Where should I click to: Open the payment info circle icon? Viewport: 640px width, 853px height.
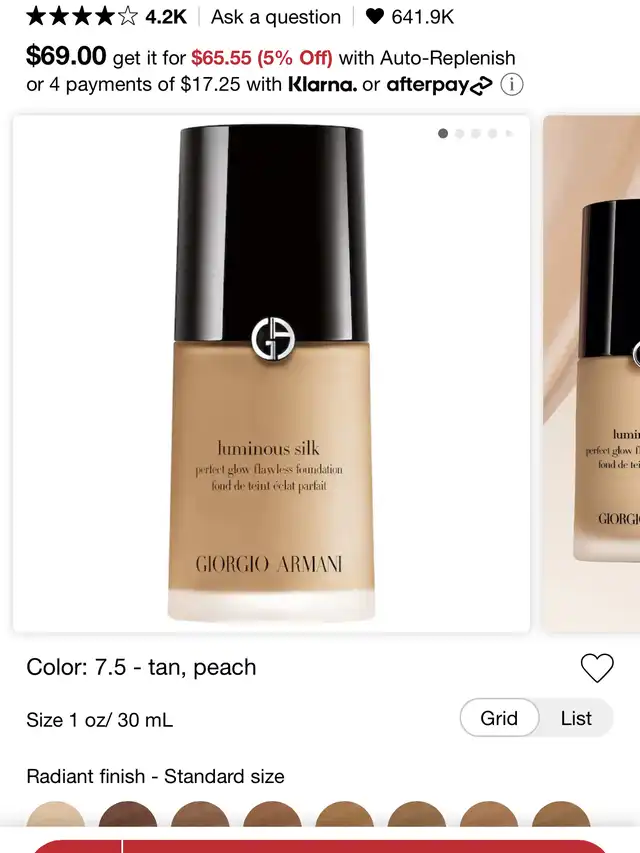click(x=512, y=85)
